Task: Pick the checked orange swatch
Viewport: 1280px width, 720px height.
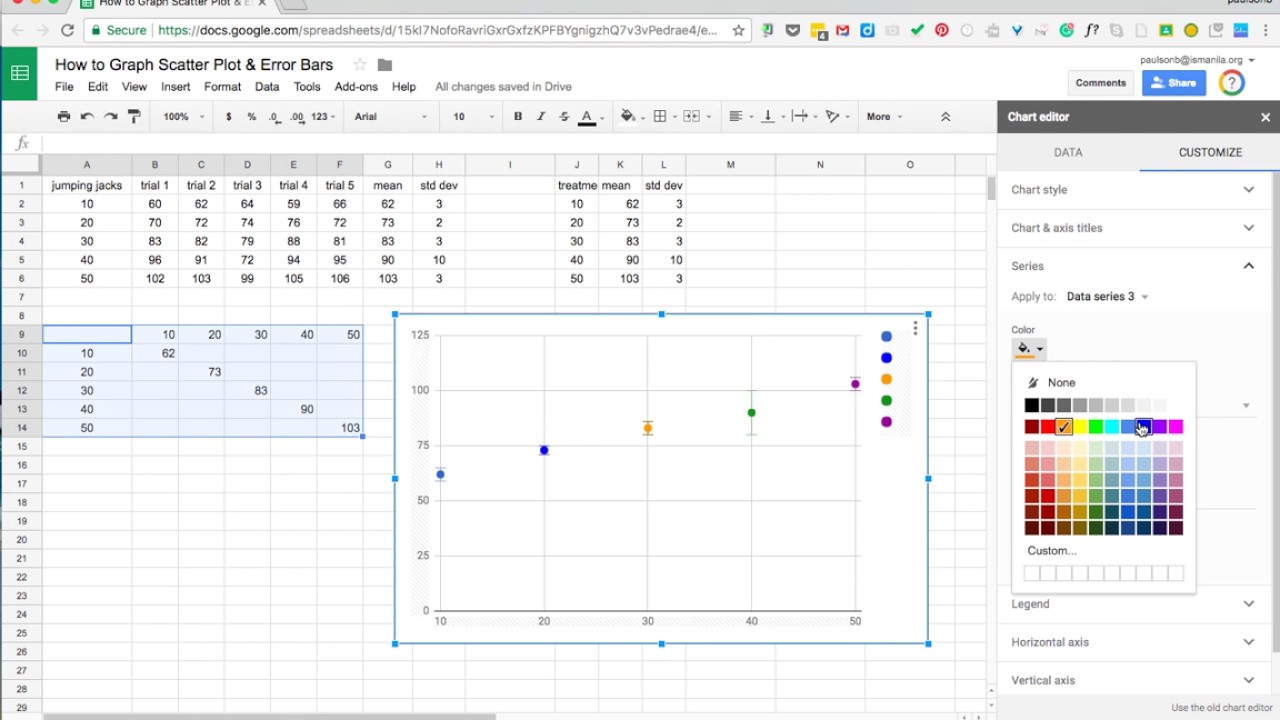Action: pyautogui.click(x=1064, y=427)
